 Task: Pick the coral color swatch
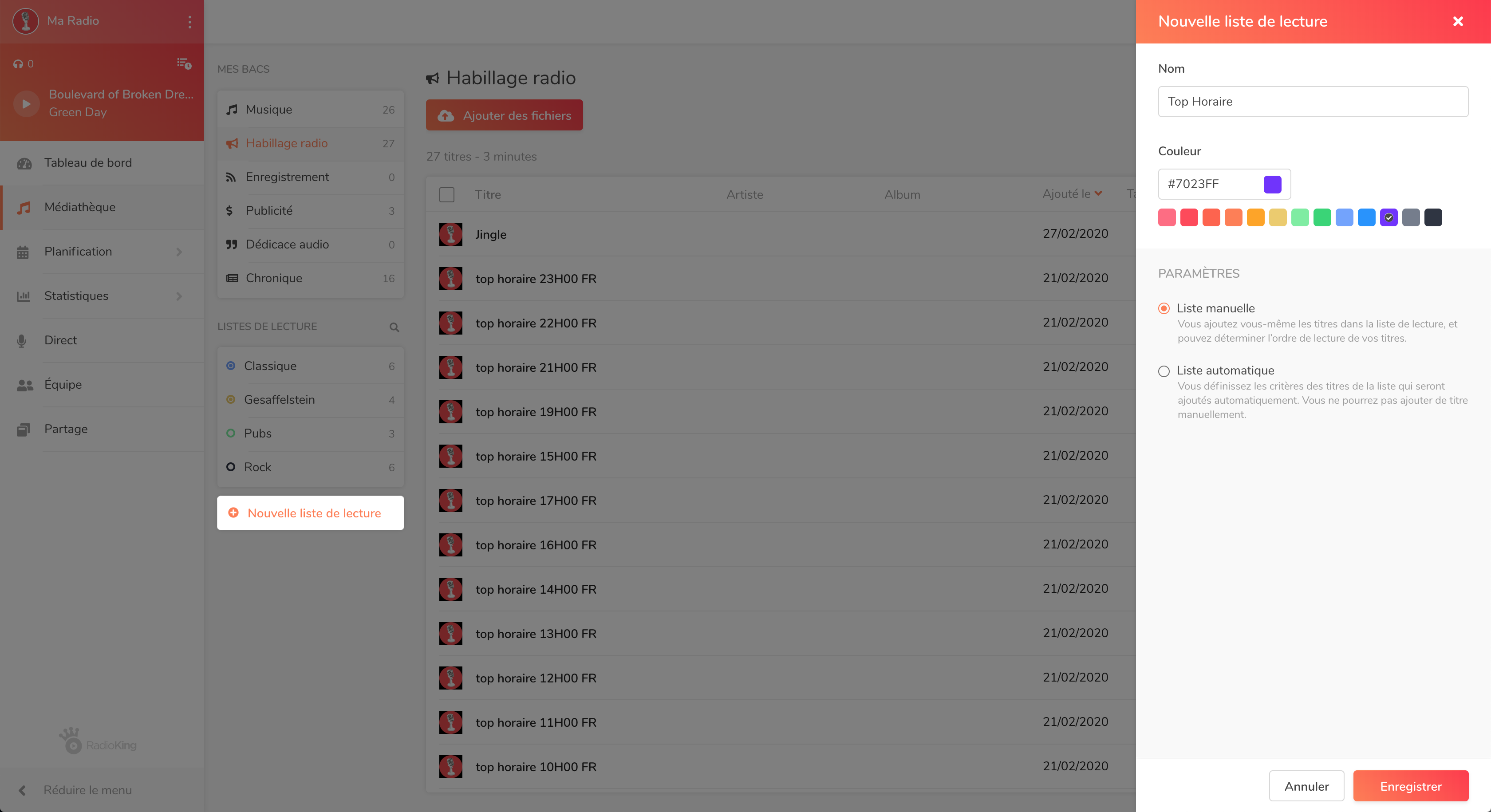[x=1211, y=217]
